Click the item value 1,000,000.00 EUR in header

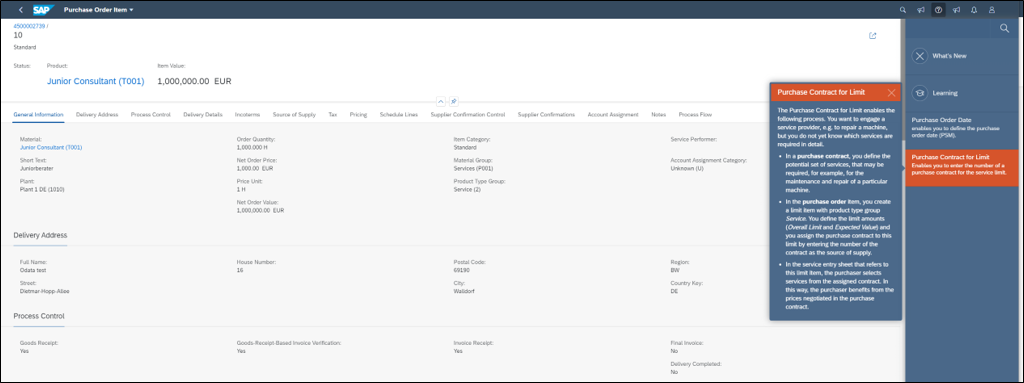195,82
